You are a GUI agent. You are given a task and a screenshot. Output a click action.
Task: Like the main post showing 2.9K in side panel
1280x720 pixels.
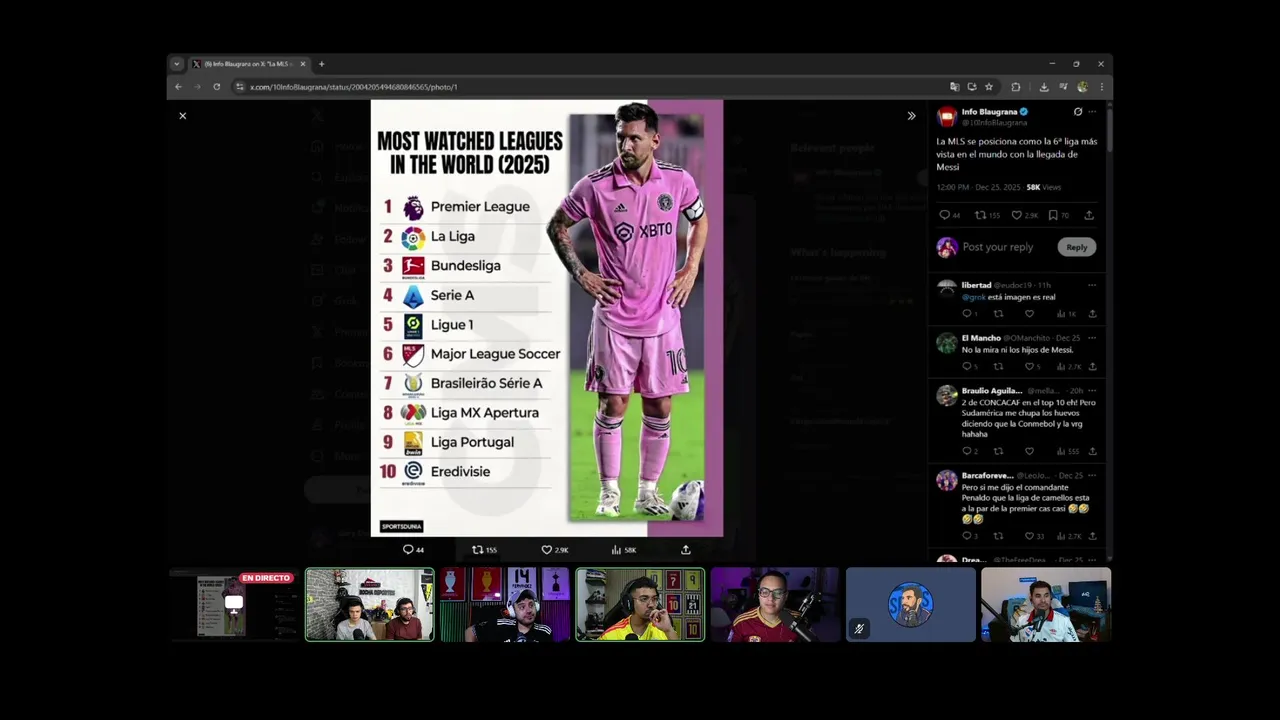(x=1024, y=215)
